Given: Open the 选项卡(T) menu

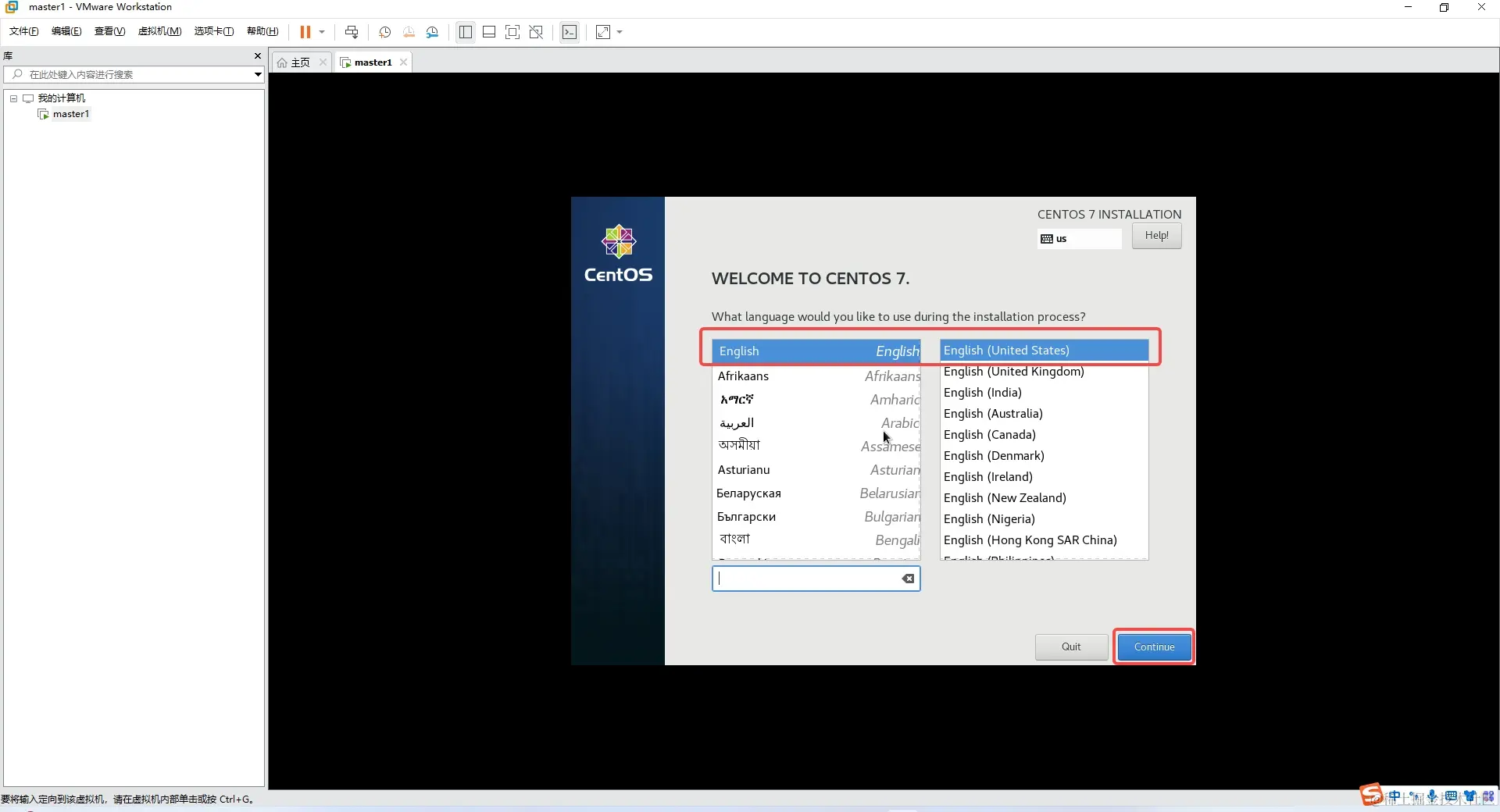Looking at the screenshot, I should click(x=214, y=31).
